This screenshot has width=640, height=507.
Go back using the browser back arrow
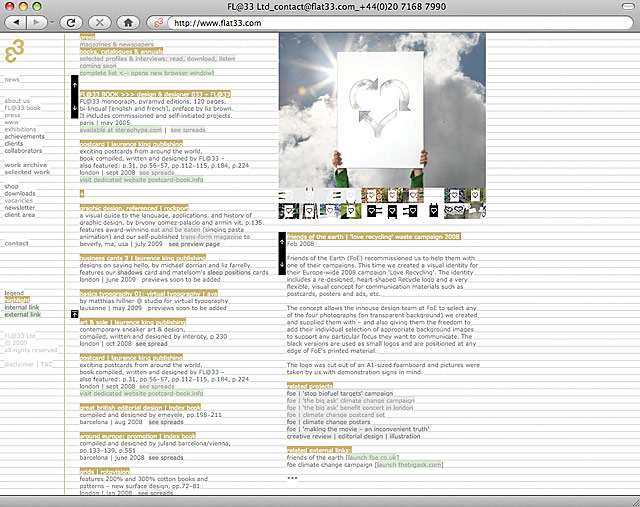(x=16, y=23)
